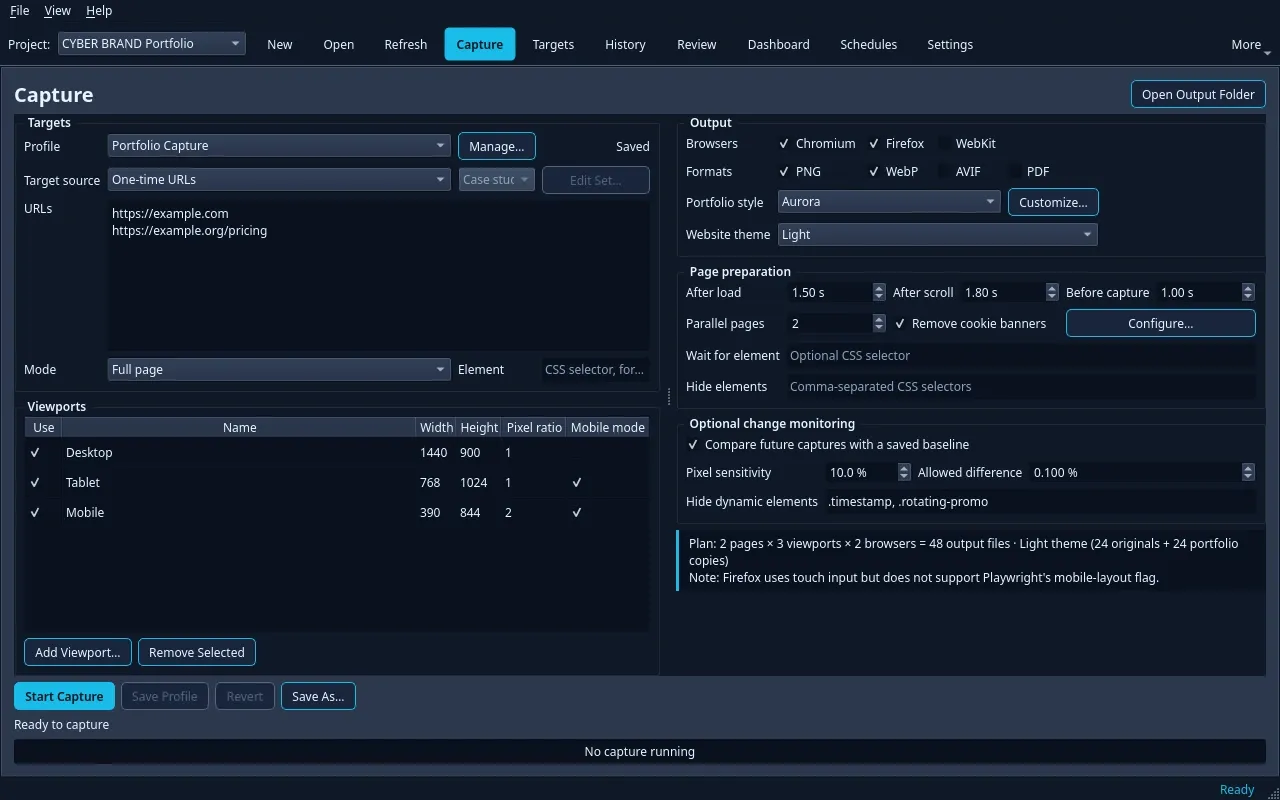Click the Element CSS selector field
The height and width of the screenshot is (800, 1280).
[595, 370]
